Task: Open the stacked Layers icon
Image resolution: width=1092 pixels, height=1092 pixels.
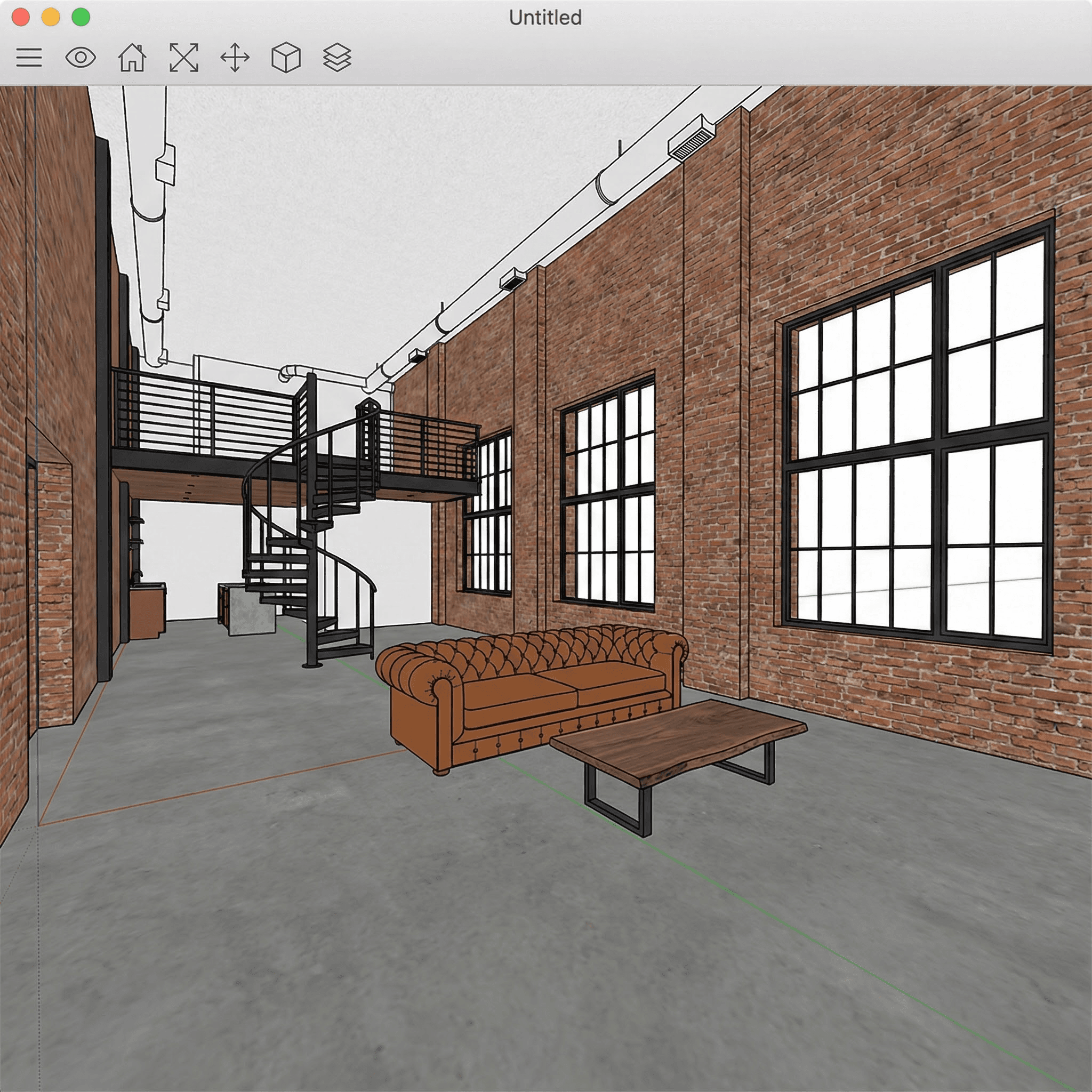Action: pos(338,58)
